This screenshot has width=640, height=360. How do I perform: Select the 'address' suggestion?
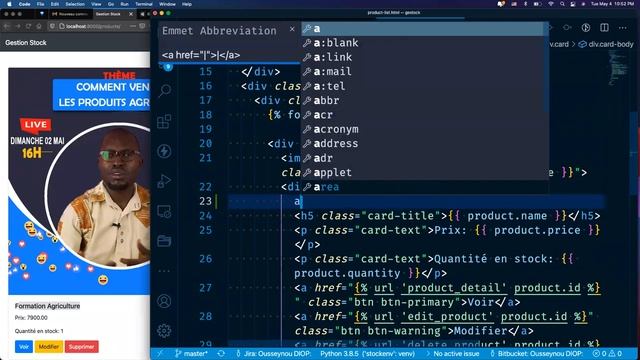[x=423, y=144]
